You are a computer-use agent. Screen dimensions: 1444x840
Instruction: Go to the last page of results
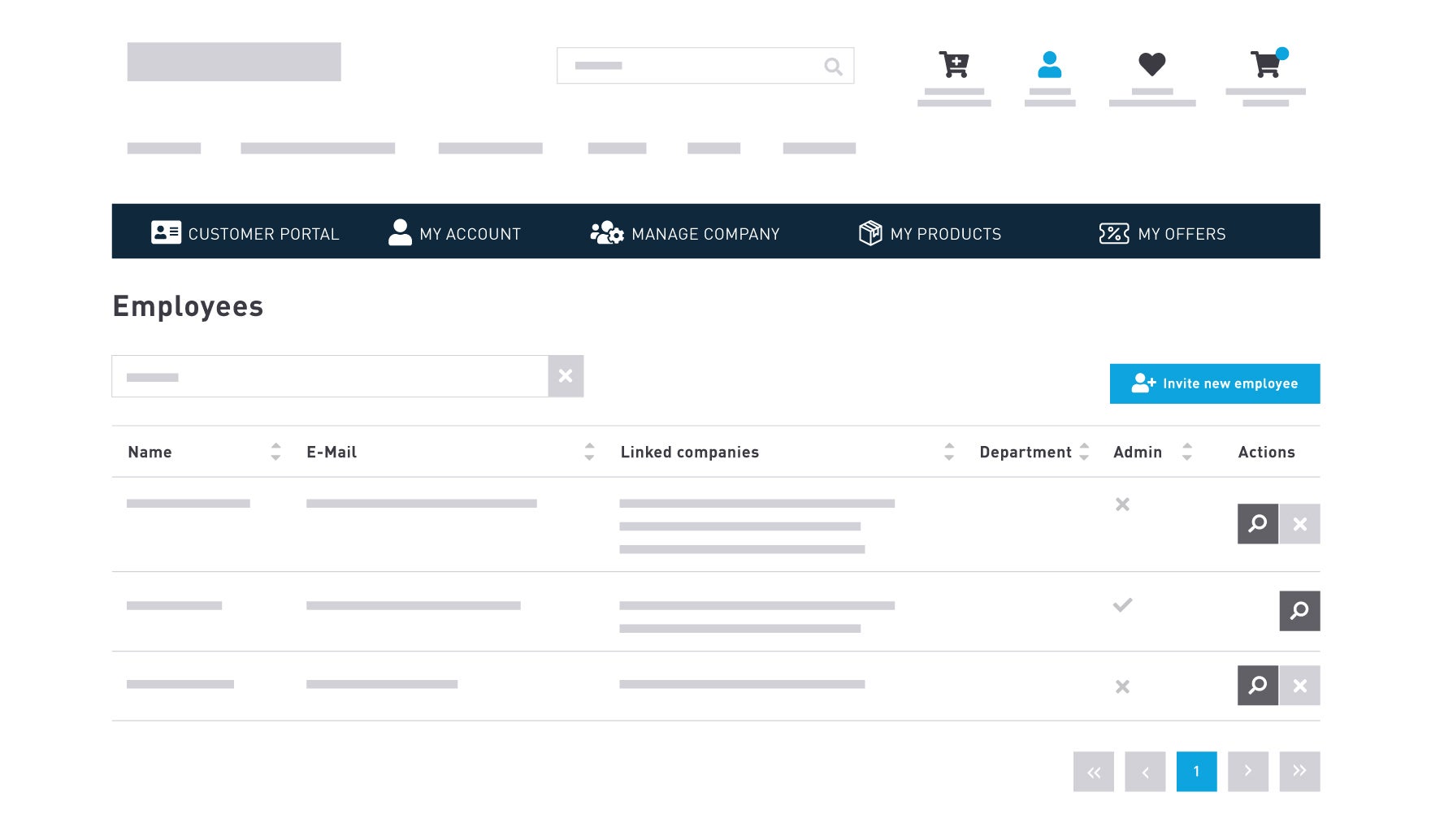pyautogui.click(x=1300, y=772)
